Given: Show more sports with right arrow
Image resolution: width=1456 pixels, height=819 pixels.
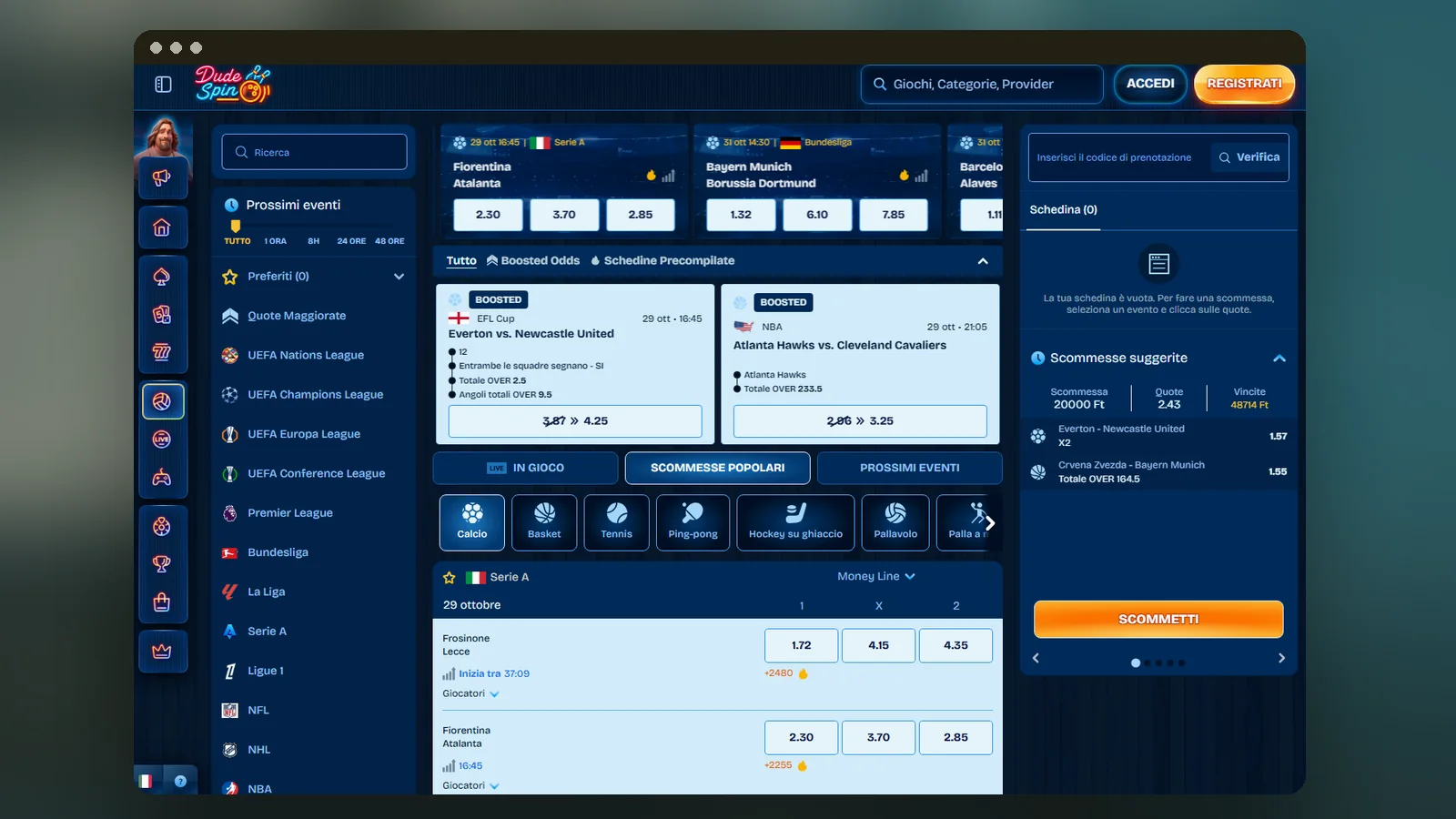Looking at the screenshot, I should (990, 523).
